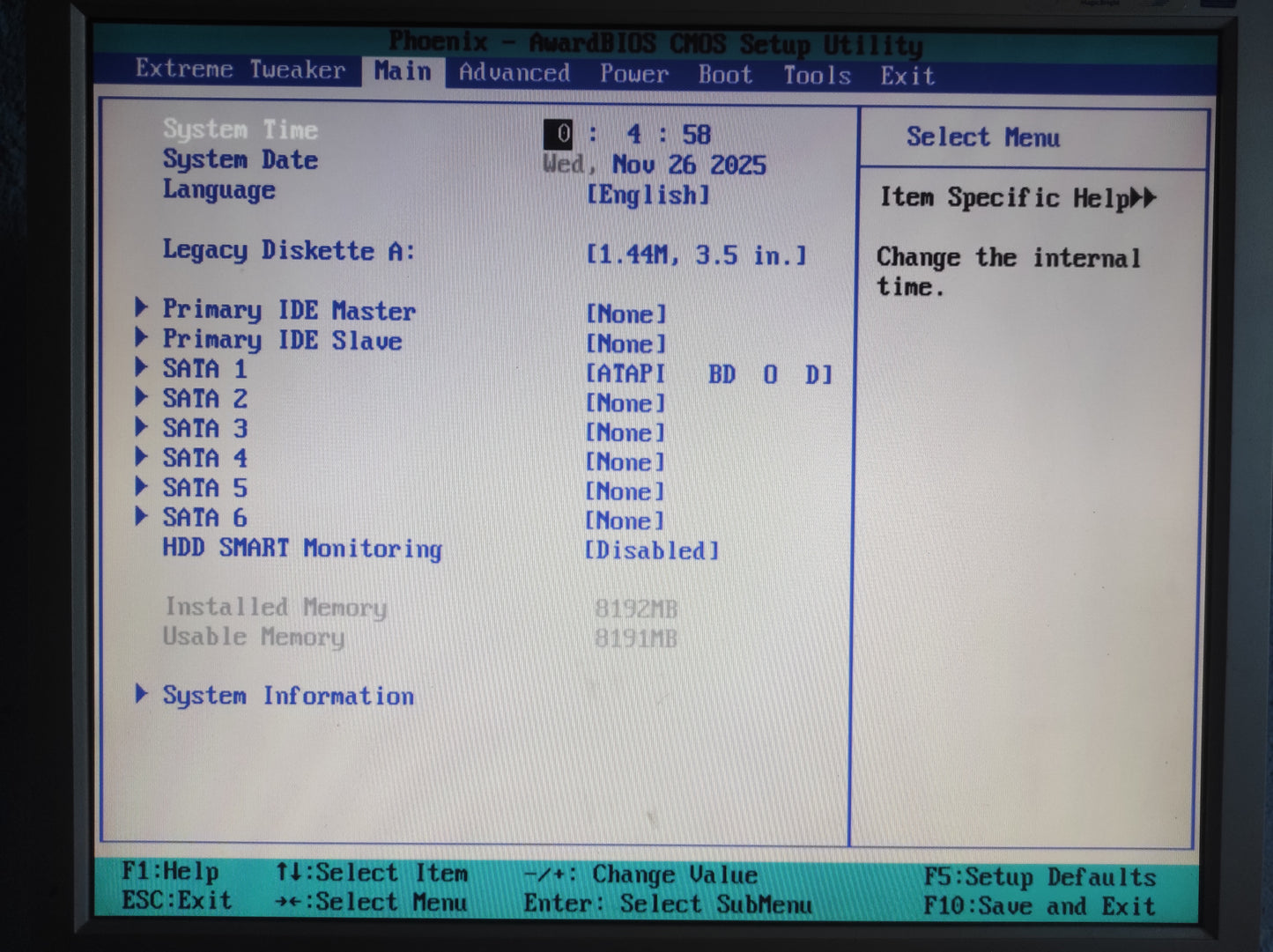The image size is (1273, 952).
Task: Click the arrow beside SATA 2
Action: tap(141, 396)
